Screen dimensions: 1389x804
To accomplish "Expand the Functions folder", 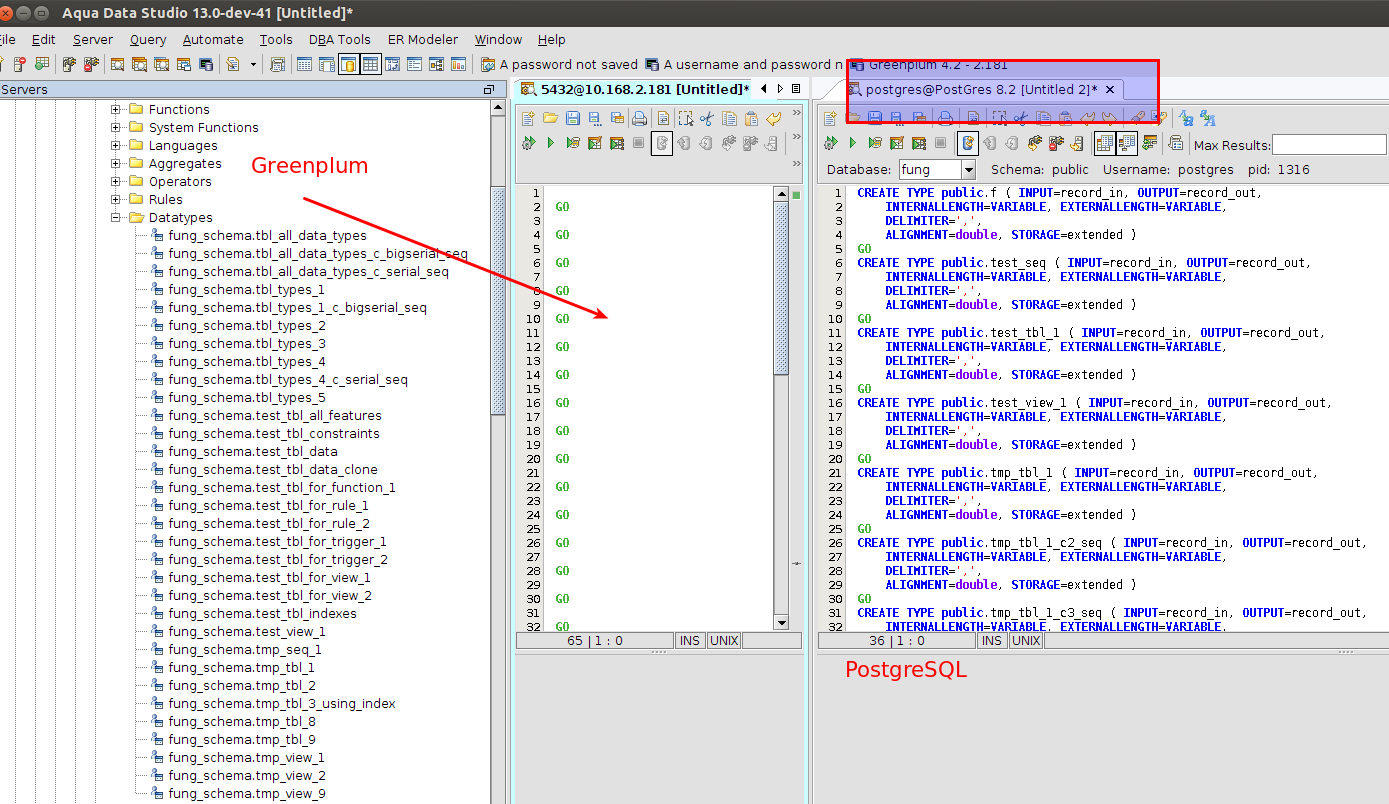I will 116,109.
